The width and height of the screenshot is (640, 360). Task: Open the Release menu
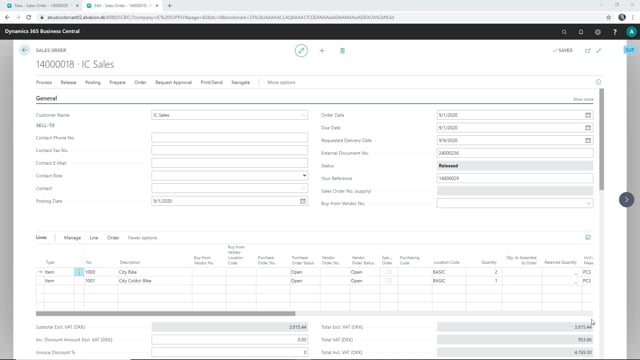coord(69,82)
